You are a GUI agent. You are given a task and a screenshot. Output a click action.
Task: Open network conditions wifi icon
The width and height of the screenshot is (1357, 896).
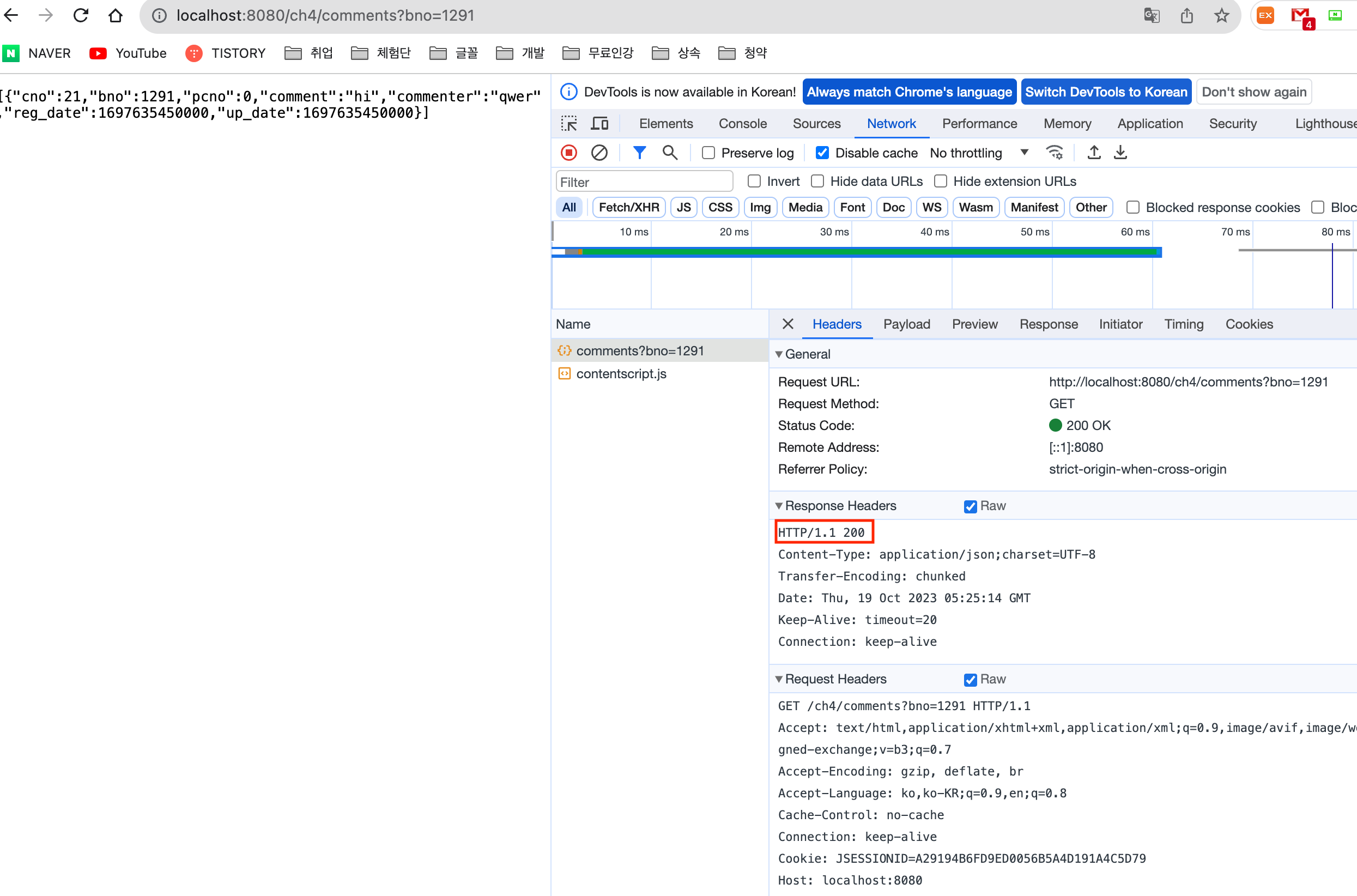(1054, 153)
